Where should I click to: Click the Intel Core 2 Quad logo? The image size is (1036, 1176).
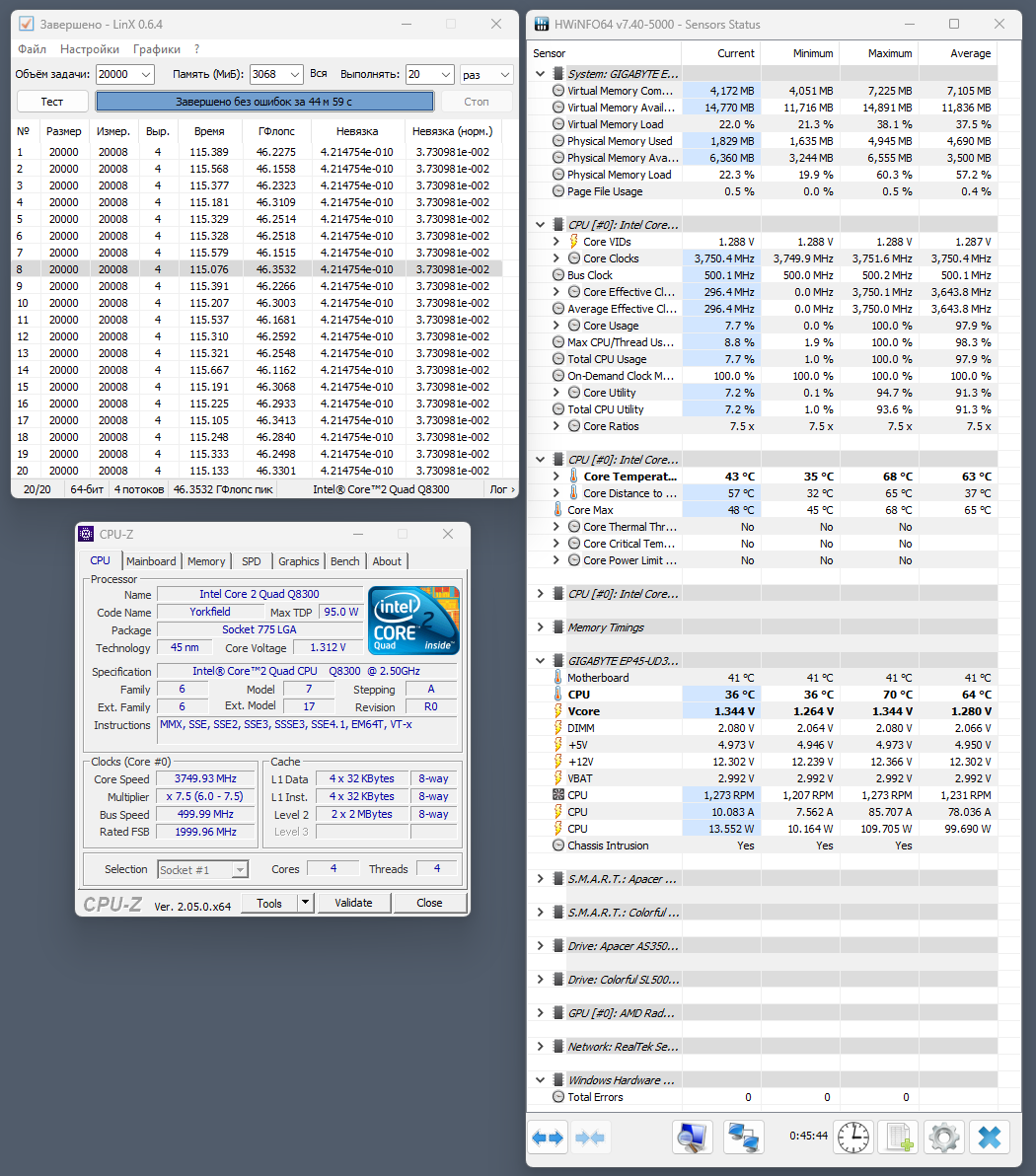click(413, 621)
